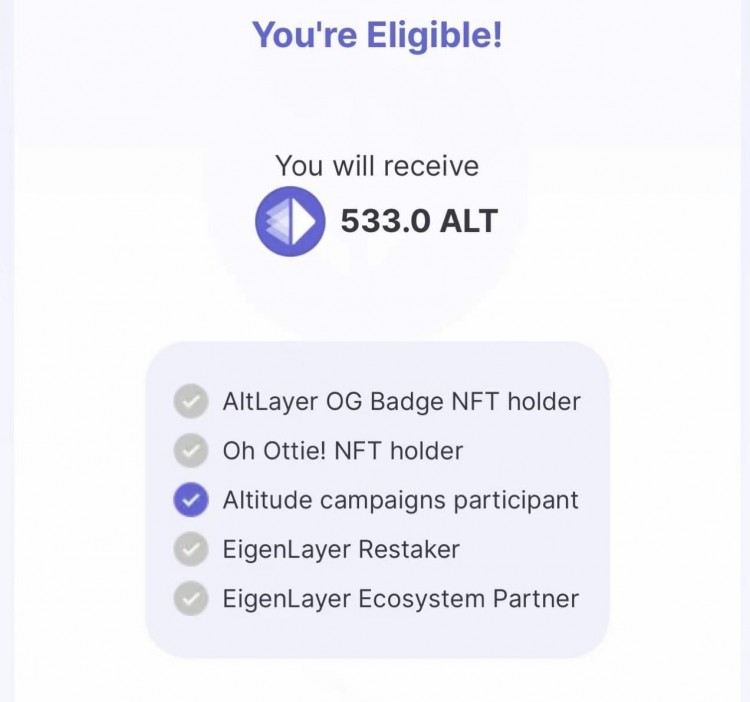Image resolution: width=750 pixels, height=702 pixels.
Task: Click the word Altitude in the checked criterion
Action: [x=265, y=500]
